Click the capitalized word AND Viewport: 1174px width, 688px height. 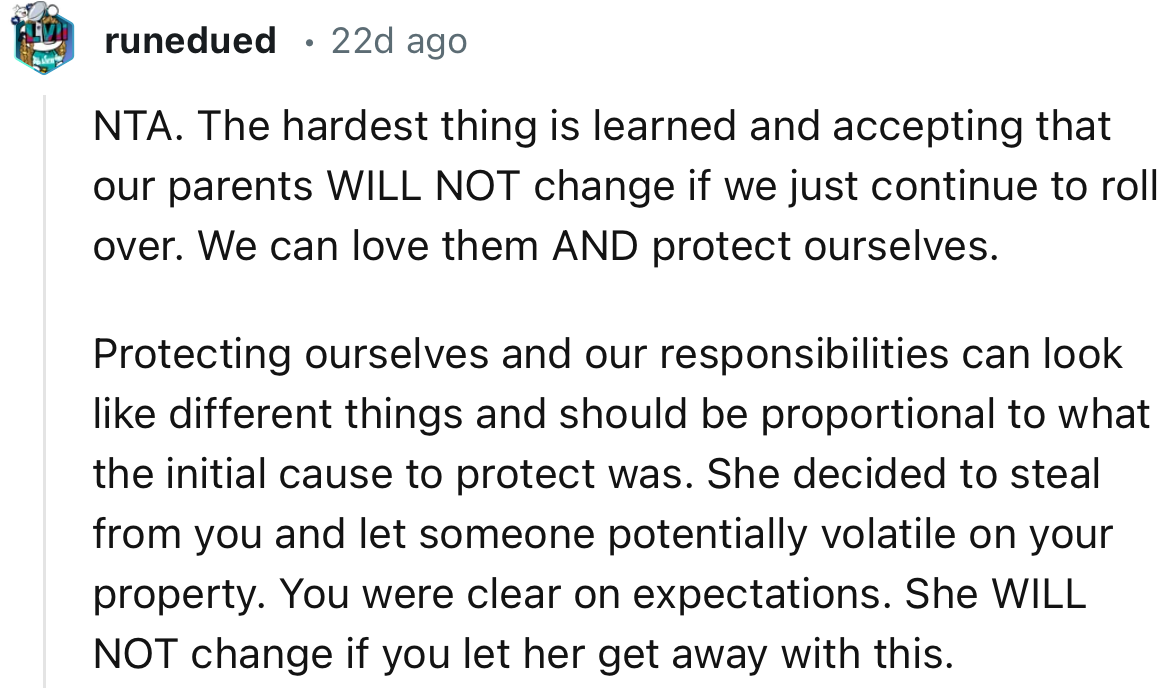point(594,245)
